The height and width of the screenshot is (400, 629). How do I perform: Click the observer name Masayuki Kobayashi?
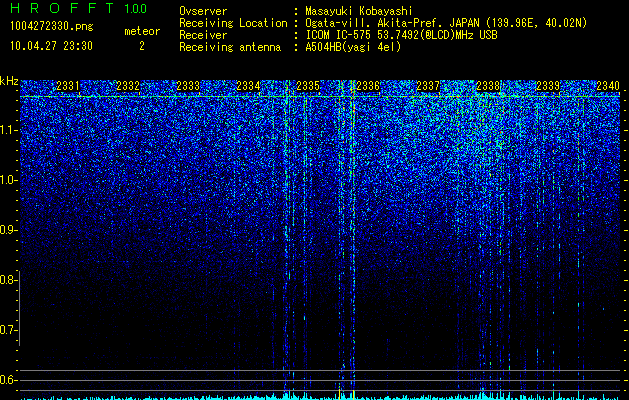pyautogui.click(x=359, y=11)
